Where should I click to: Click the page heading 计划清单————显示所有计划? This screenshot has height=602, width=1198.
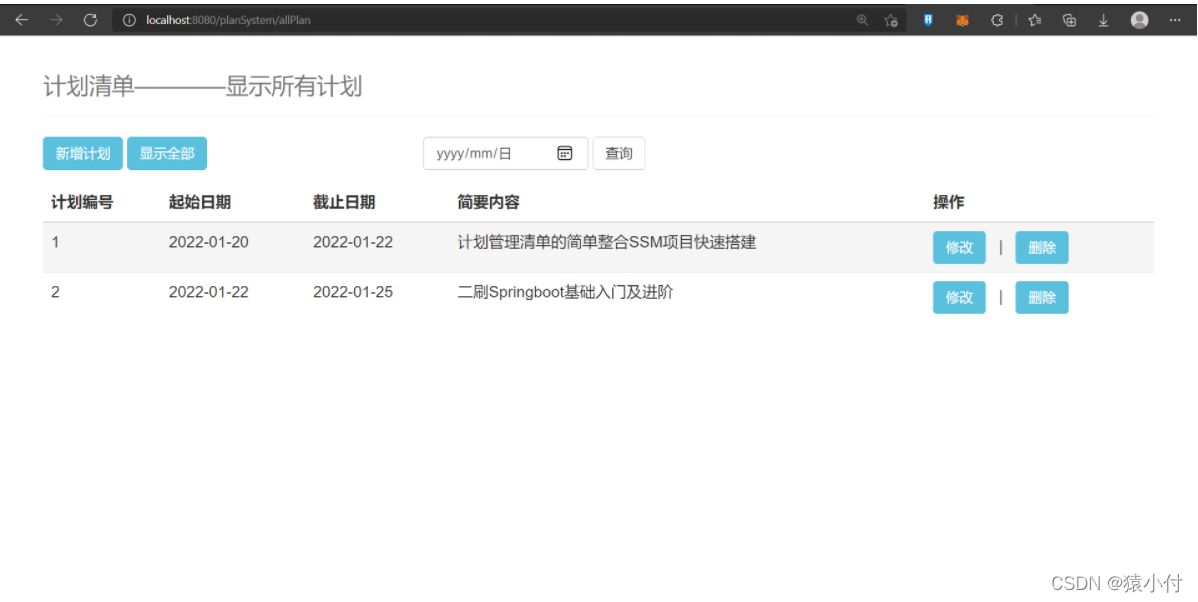point(202,86)
